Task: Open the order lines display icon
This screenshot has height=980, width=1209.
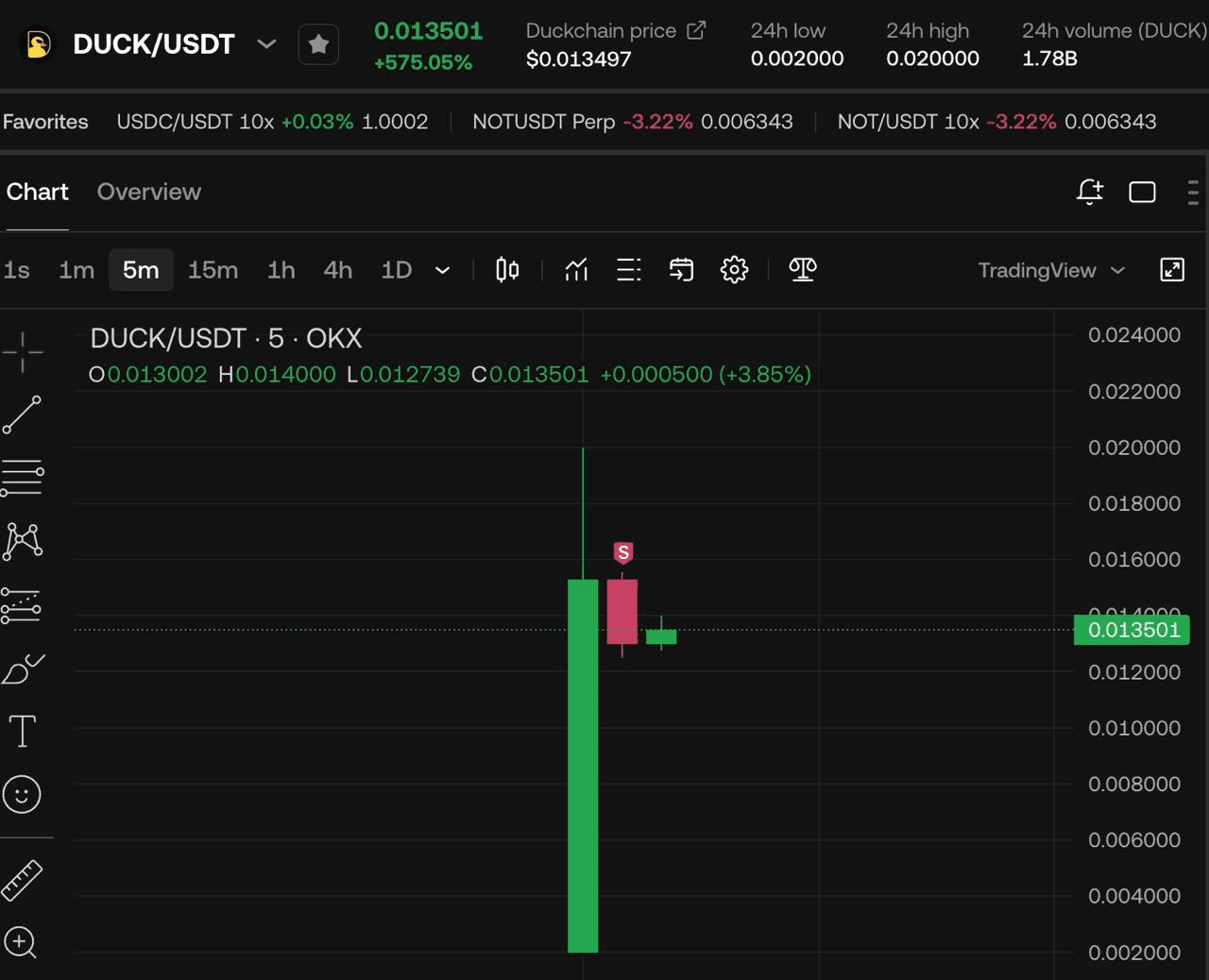Action: coord(628,270)
